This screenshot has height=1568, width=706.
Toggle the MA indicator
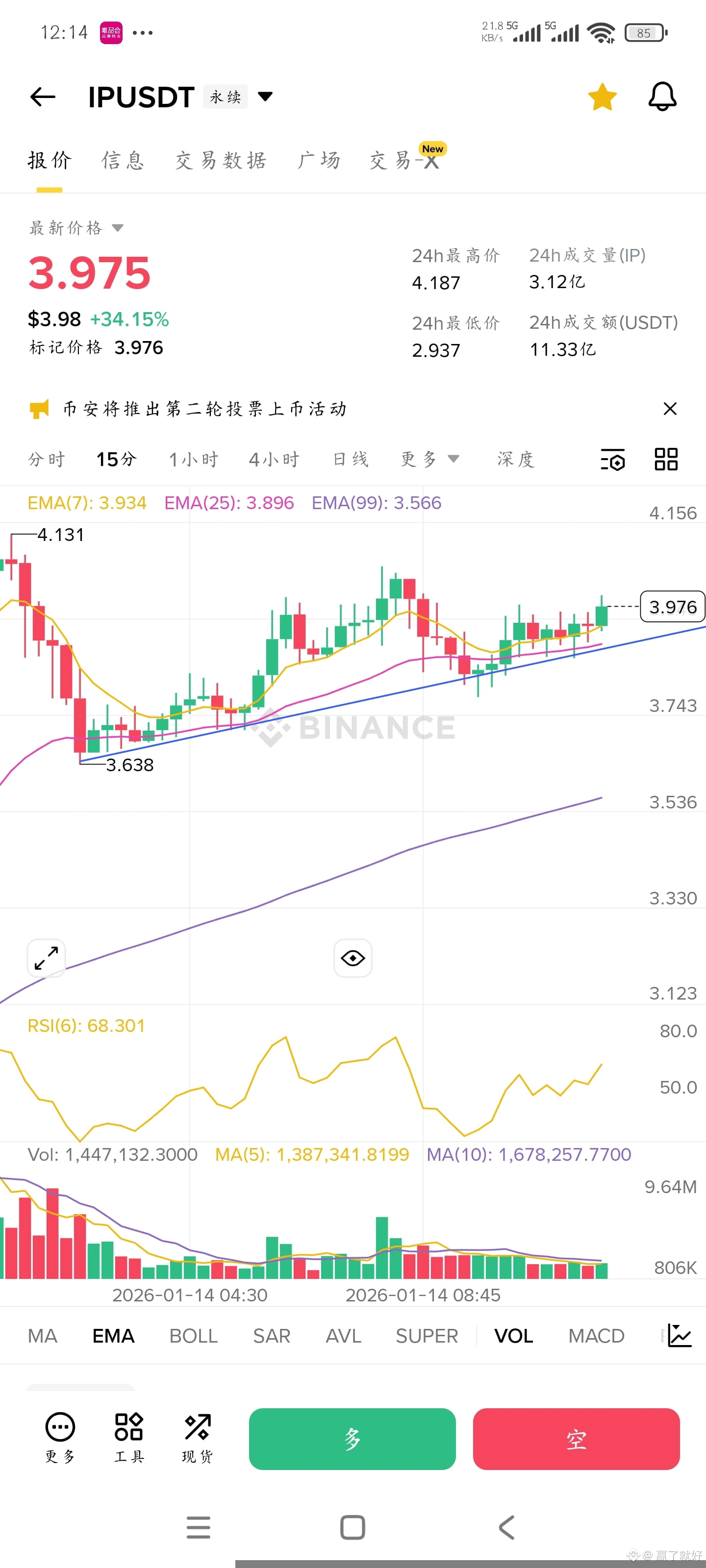(x=43, y=1336)
